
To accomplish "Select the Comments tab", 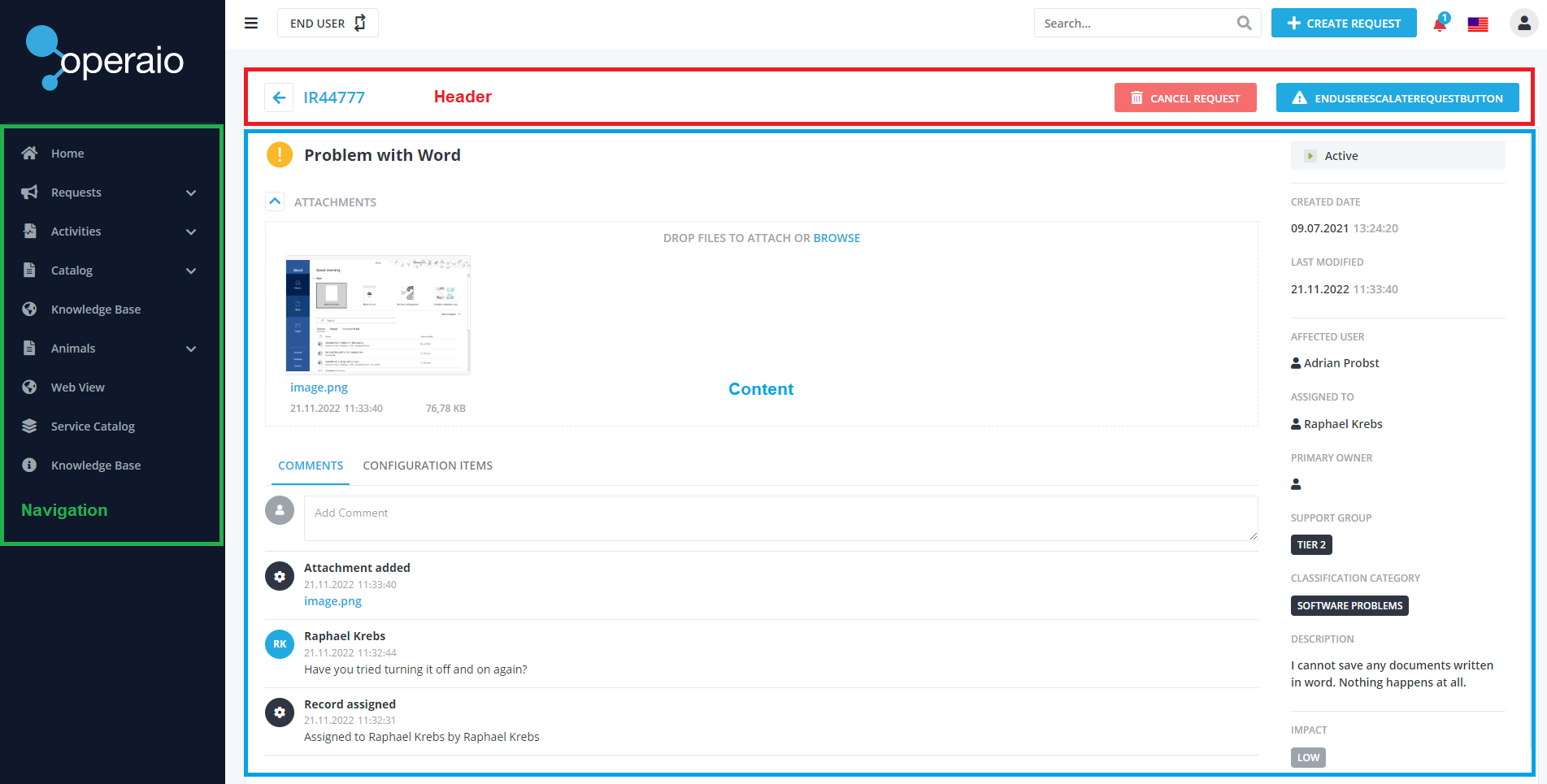I will point(311,466).
